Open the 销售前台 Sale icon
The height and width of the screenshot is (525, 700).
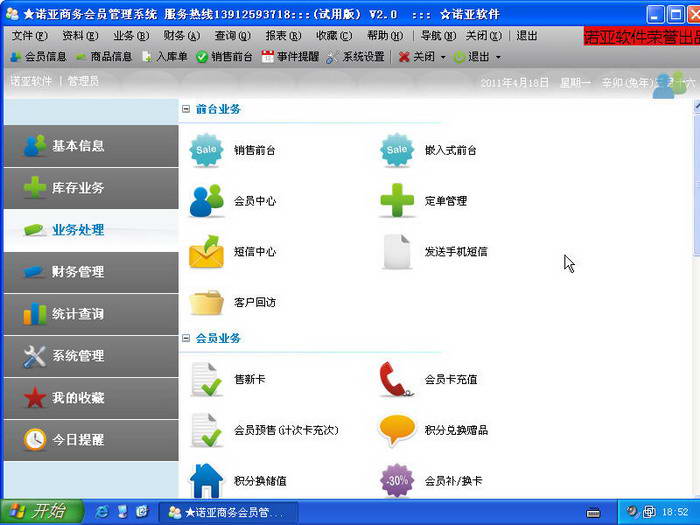(x=206, y=150)
